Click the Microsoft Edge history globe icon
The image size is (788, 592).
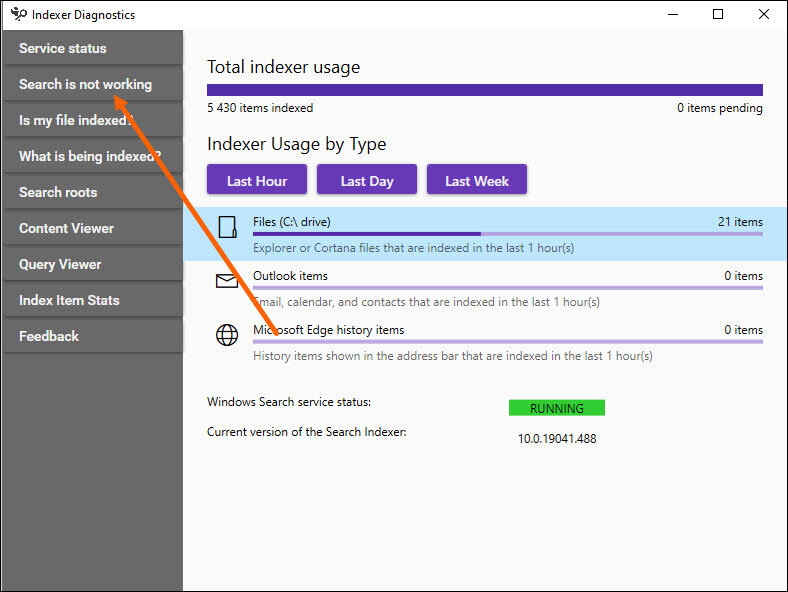227,335
